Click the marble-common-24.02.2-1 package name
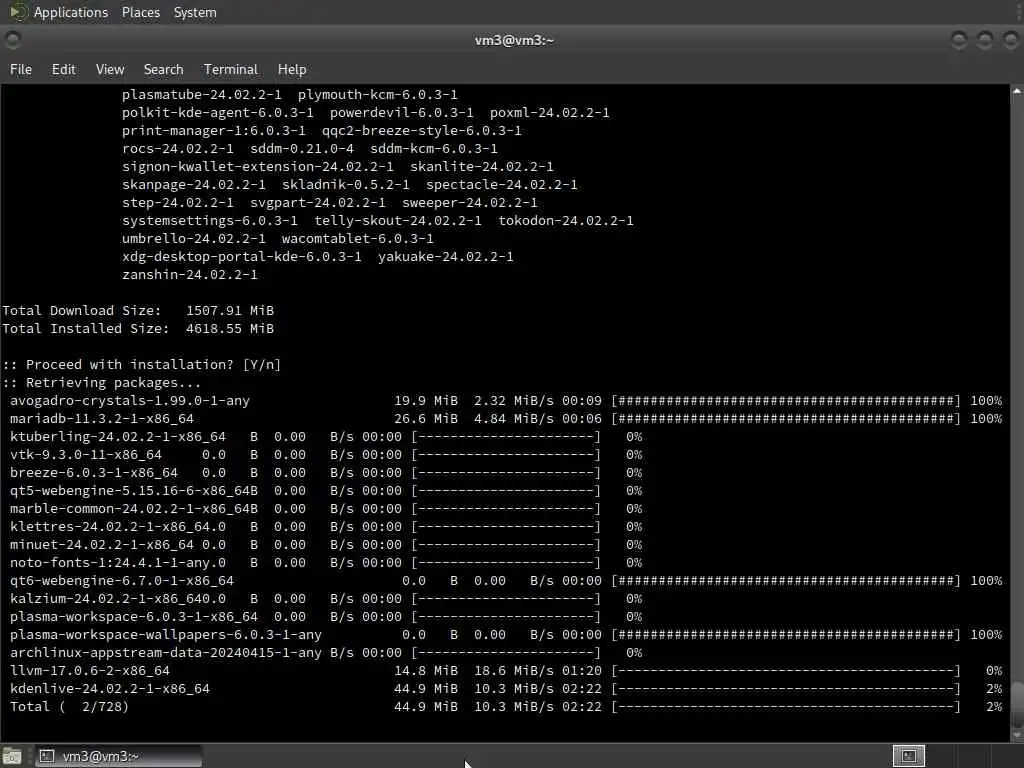 tap(129, 508)
